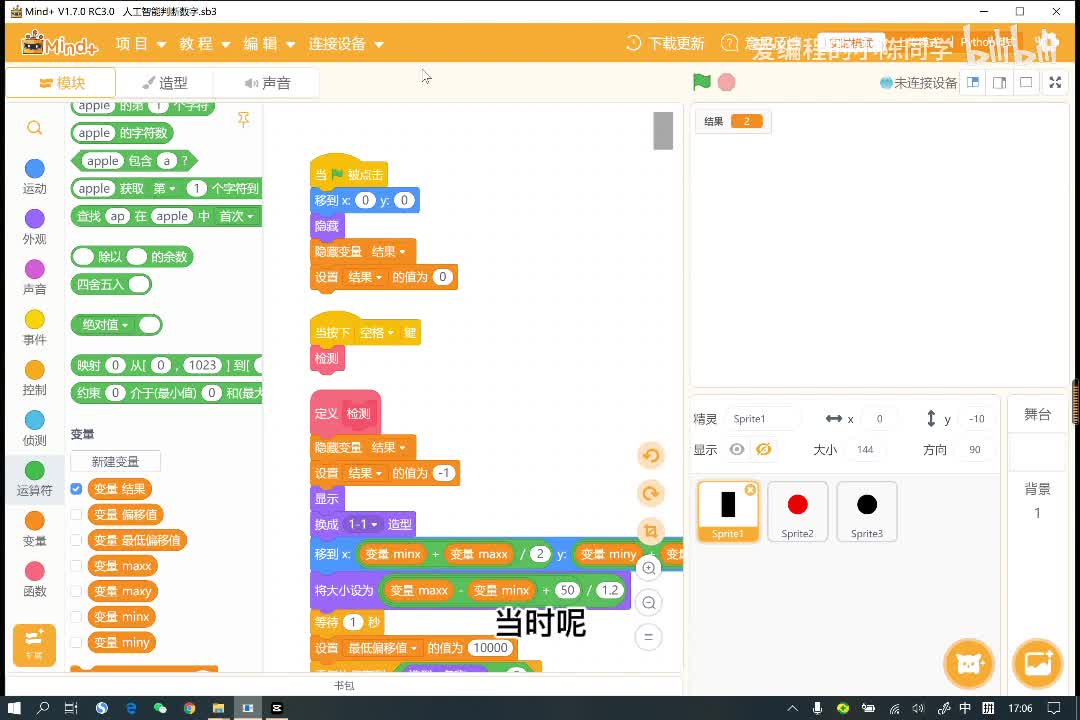1080x720 pixels.
Task: Open Windows Start menu
Action: (x=14, y=708)
